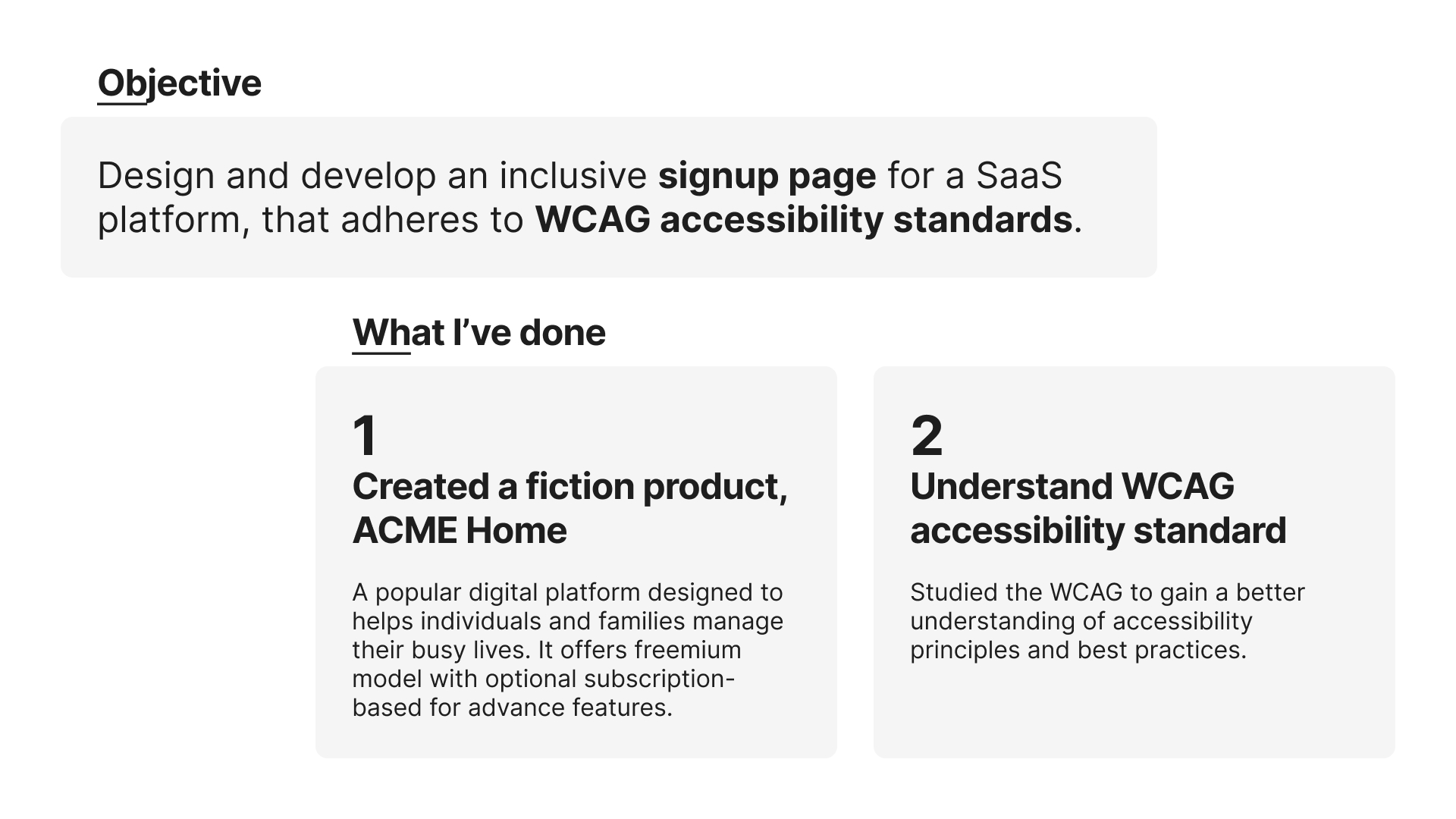Screen dimensions: 1456x819
Task: Click the large number "1" in the first card
Action: (365, 436)
